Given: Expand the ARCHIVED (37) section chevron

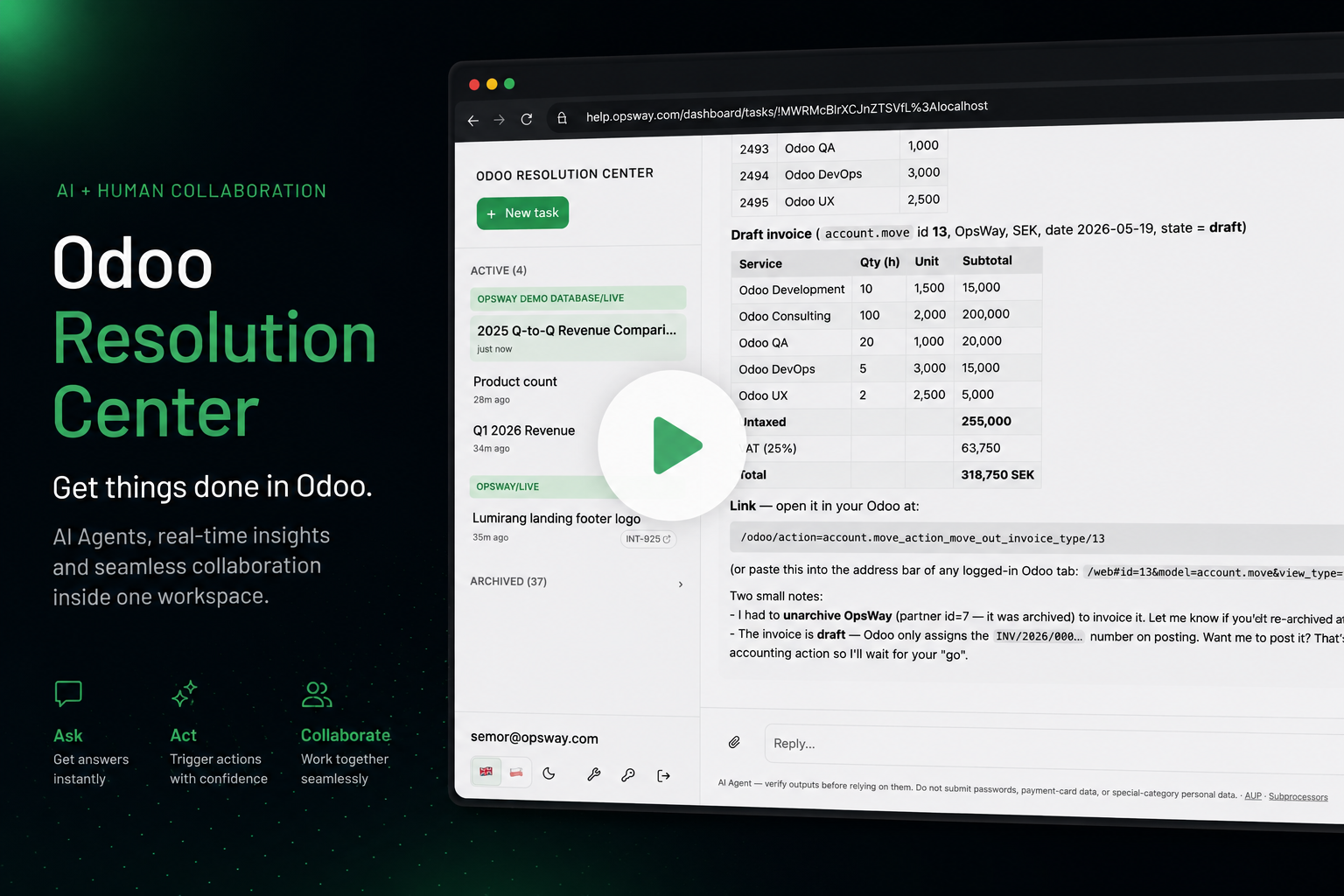Looking at the screenshot, I should point(681,584).
